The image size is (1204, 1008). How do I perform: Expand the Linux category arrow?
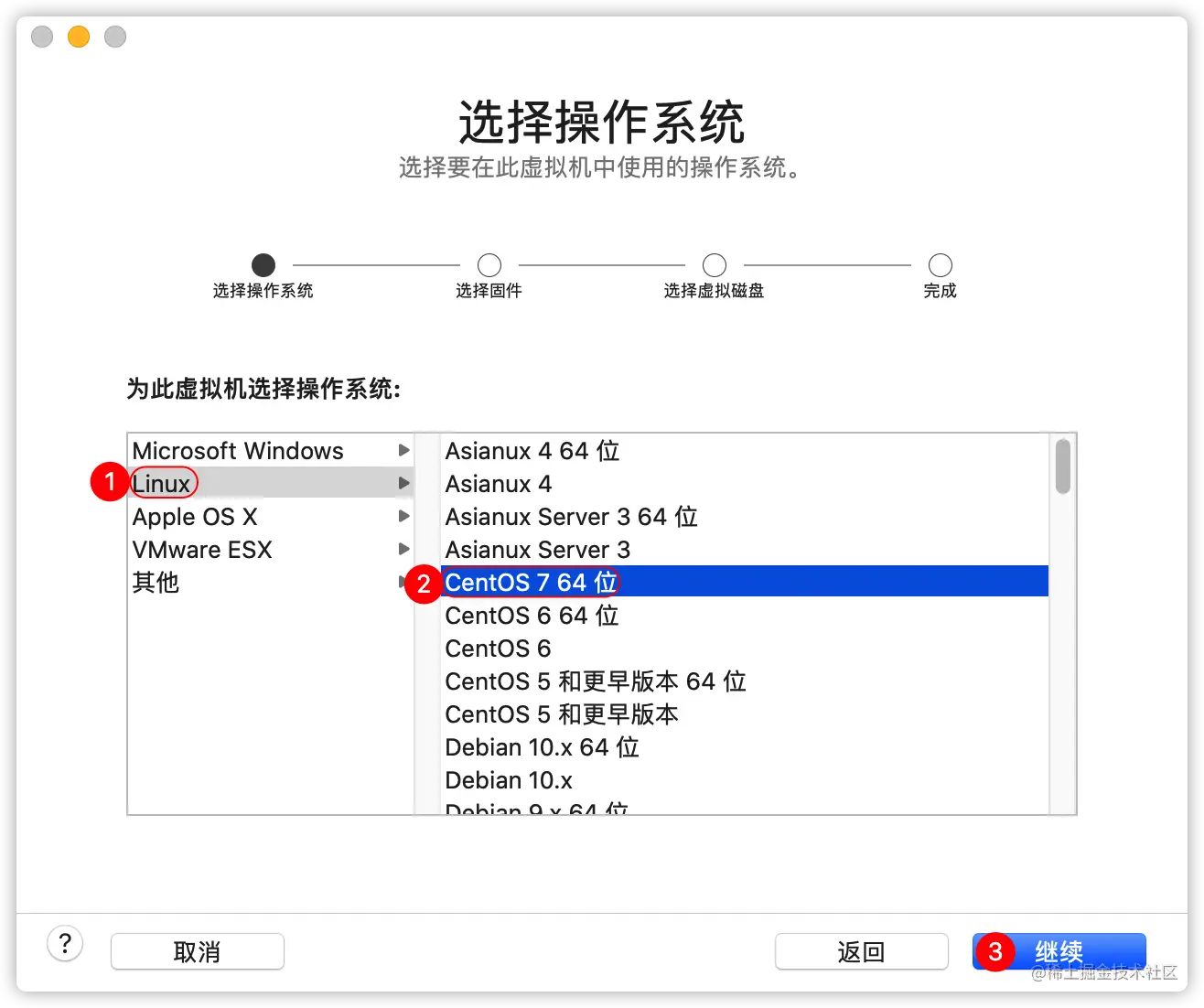[x=403, y=483]
